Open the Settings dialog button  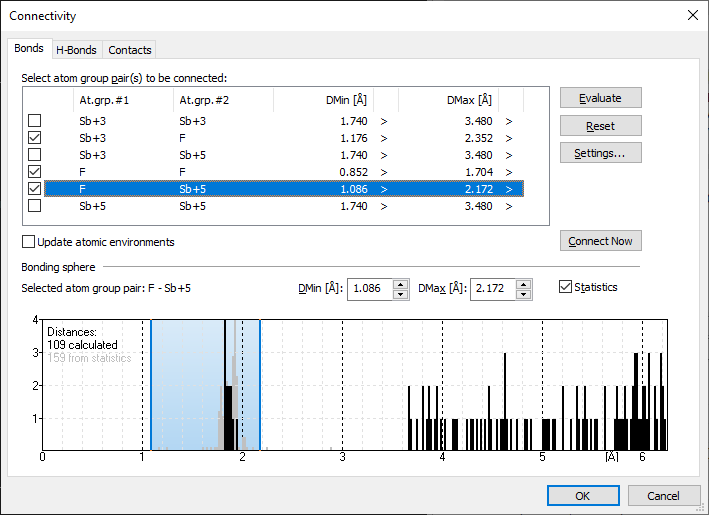(x=600, y=153)
